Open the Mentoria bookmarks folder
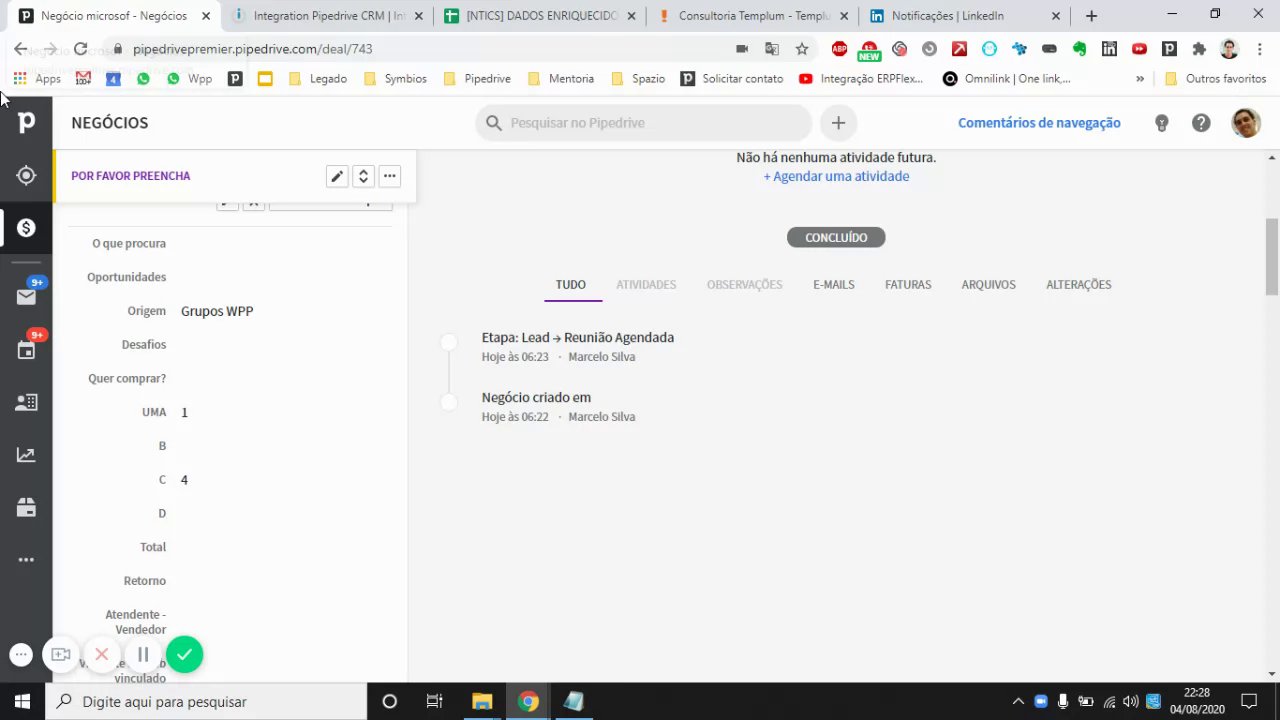 [561, 78]
